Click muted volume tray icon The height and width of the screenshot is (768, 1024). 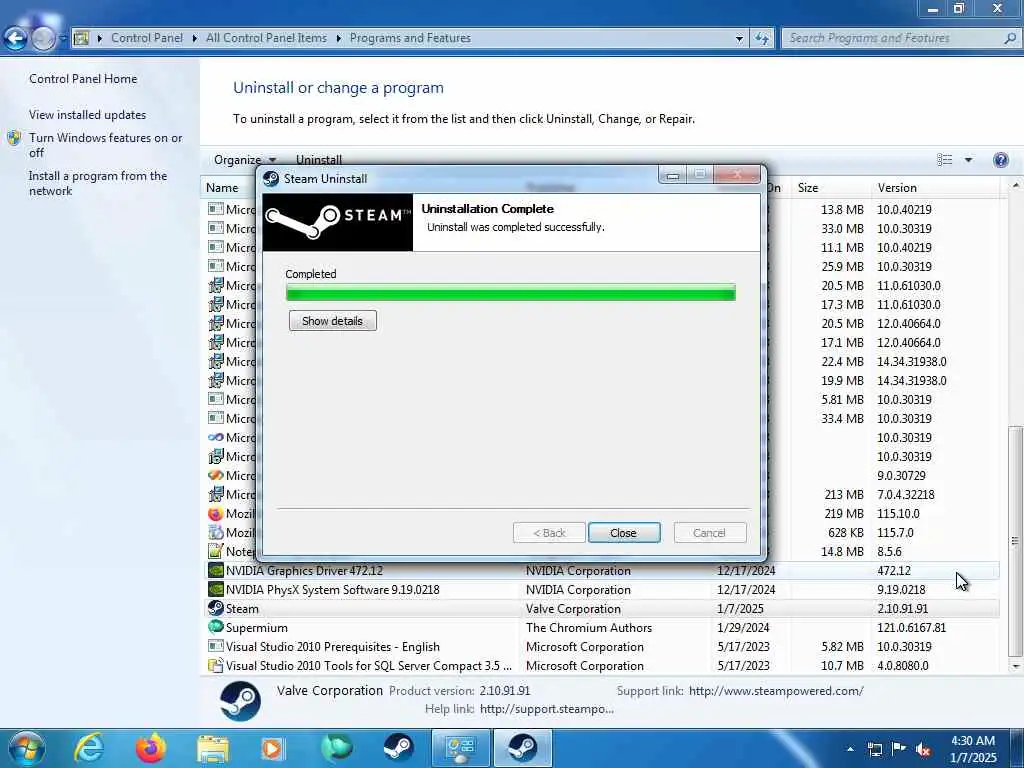click(923, 749)
